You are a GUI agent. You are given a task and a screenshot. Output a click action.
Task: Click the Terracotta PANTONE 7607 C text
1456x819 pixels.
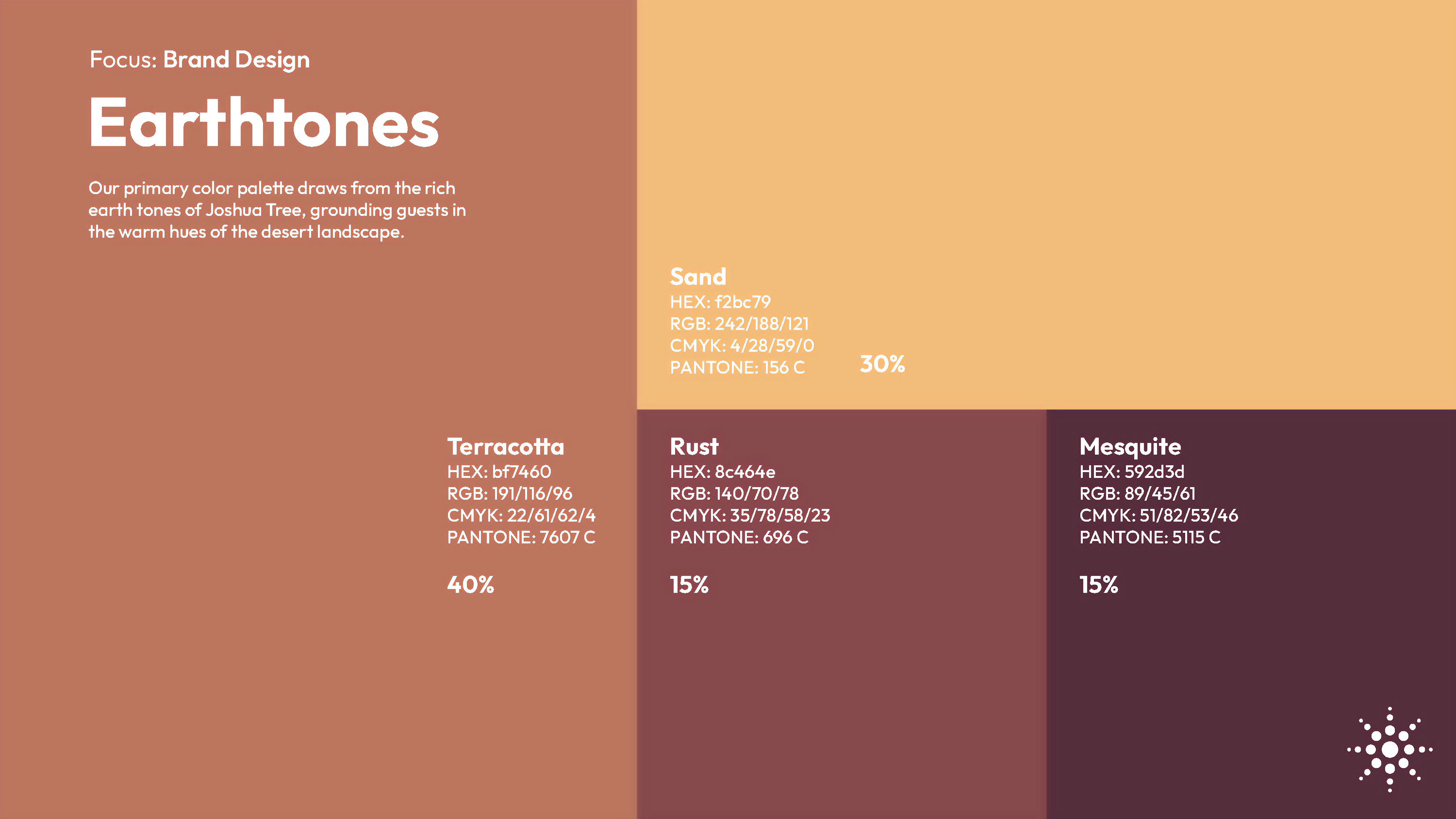(521, 537)
